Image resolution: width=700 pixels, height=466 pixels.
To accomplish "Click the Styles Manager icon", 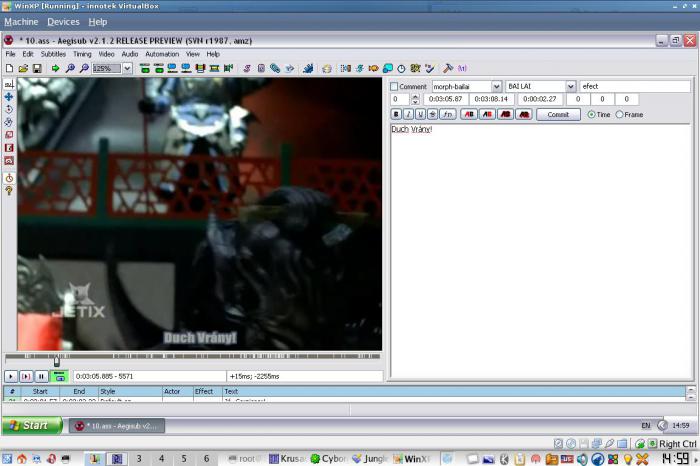I will pyautogui.click(x=247, y=68).
